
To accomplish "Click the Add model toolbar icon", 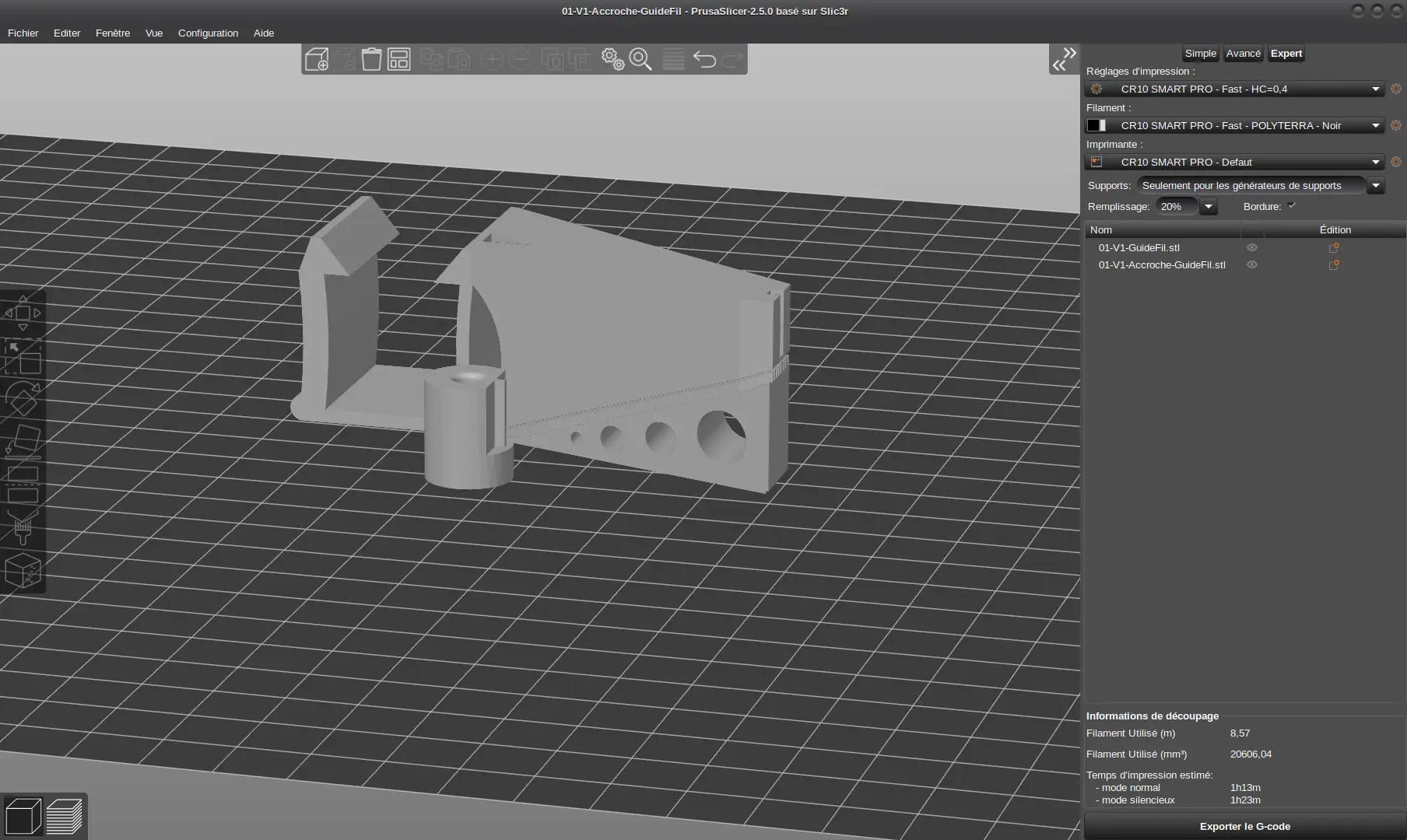I will point(317,59).
